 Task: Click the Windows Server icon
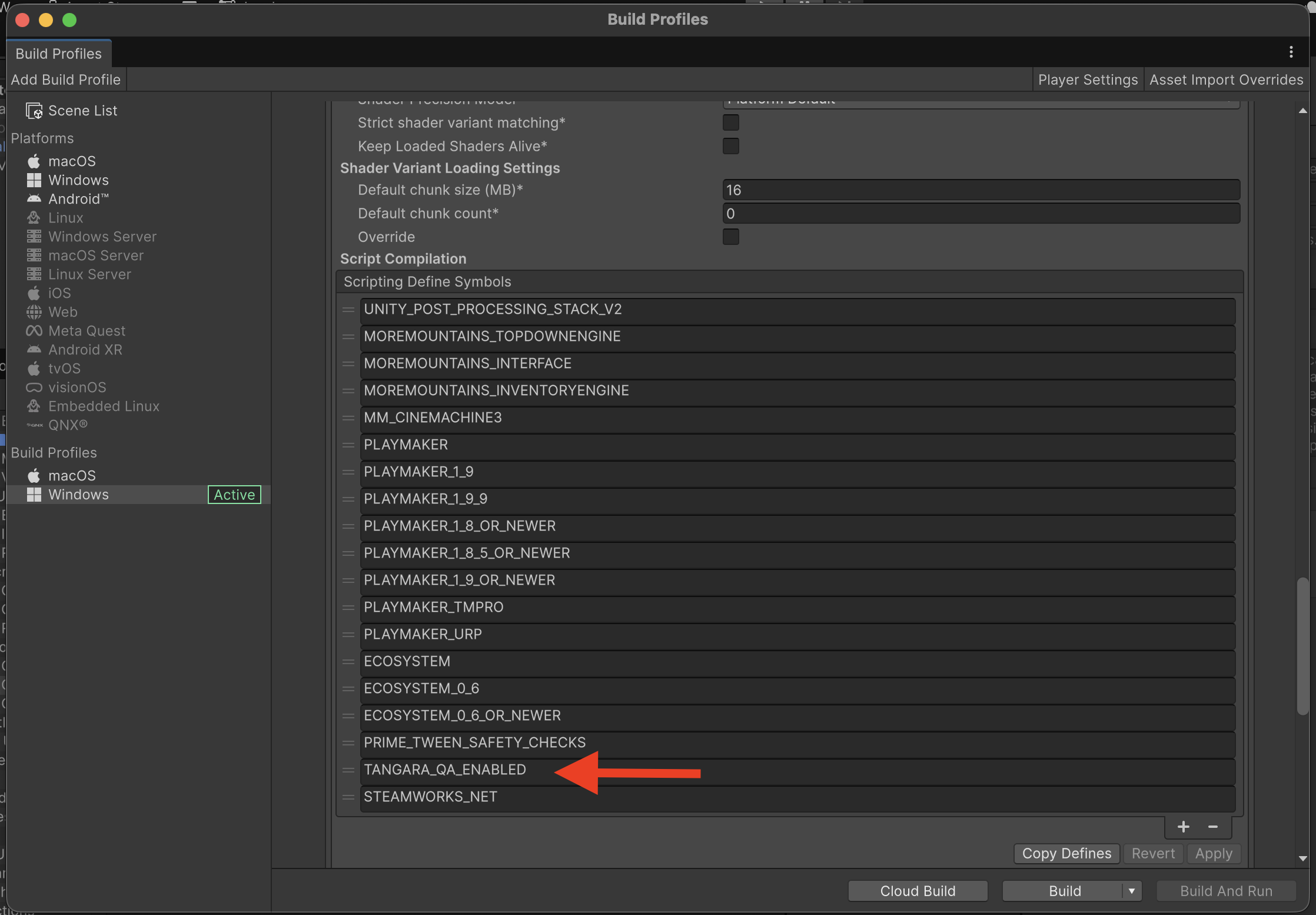click(x=34, y=236)
